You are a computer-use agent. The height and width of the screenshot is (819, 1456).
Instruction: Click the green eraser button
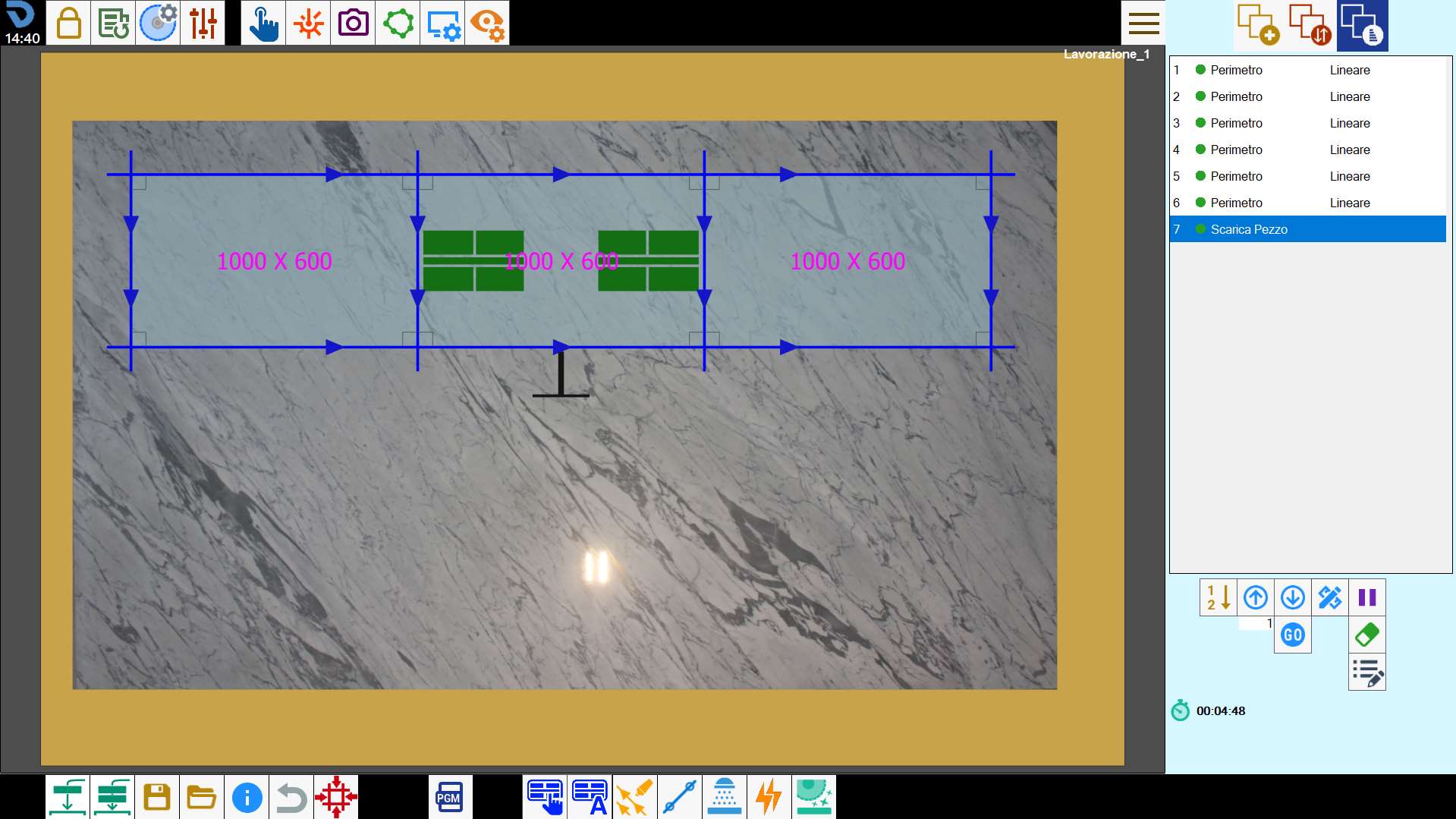[x=1367, y=635]
